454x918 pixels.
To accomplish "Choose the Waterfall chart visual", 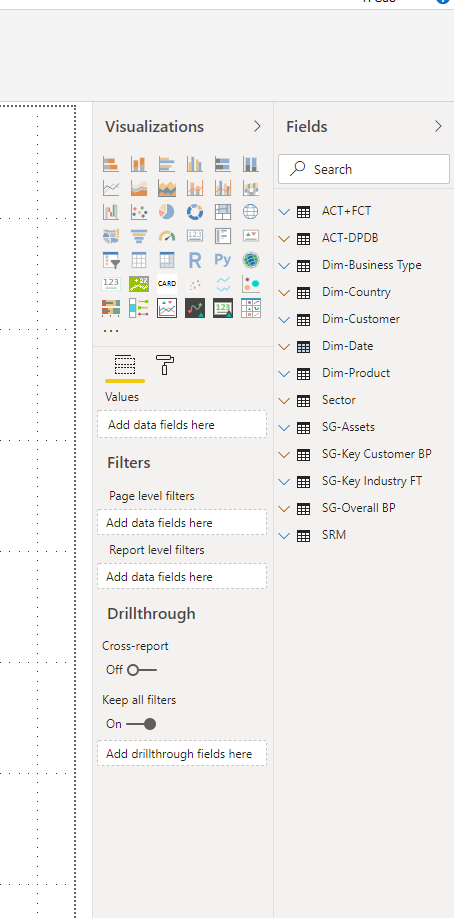I will (111, 211).
